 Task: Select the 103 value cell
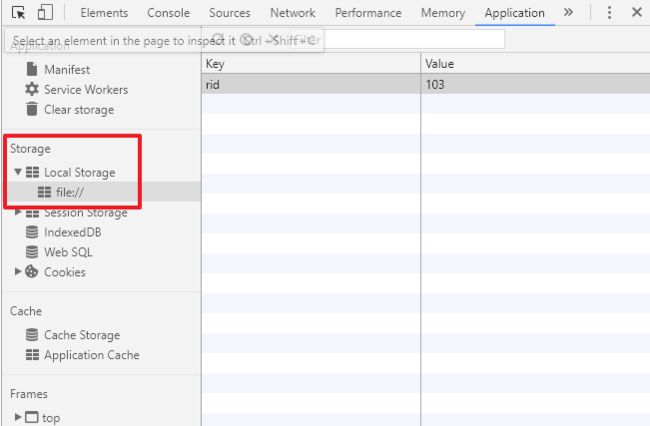pyautogui.click(x=536, y=85)
